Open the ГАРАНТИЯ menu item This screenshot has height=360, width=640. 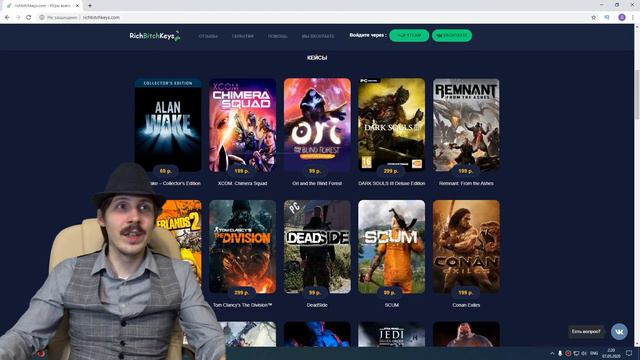tap(242, 36)
